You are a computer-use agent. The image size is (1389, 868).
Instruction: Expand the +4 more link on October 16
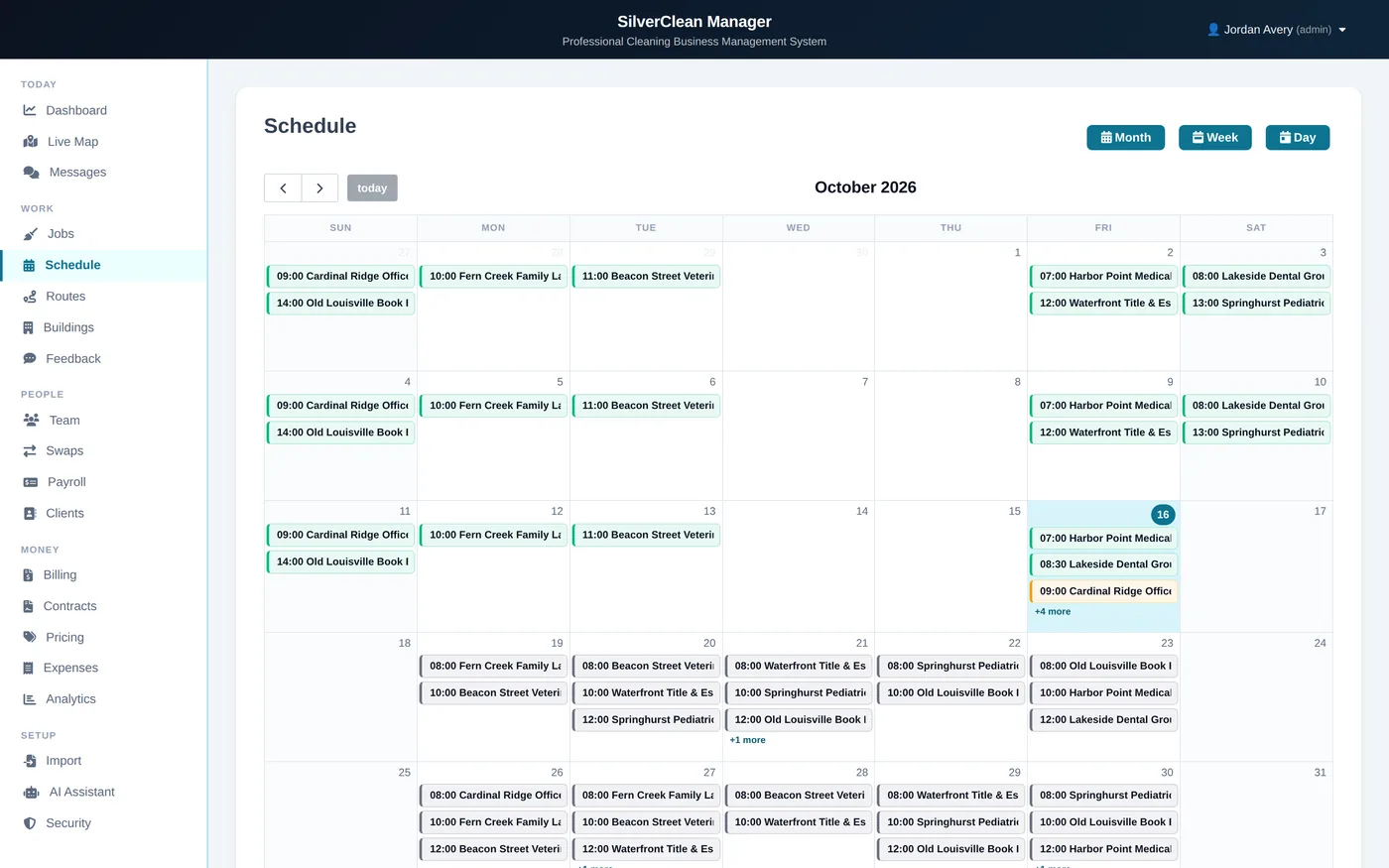pos(1053,612)
